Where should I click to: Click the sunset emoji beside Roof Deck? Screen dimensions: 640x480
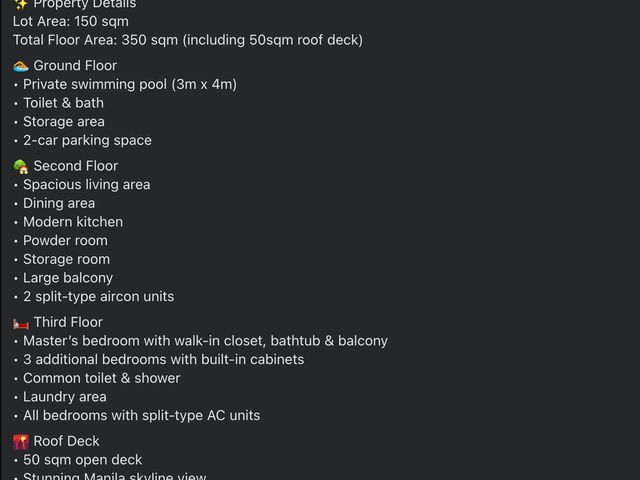20,441
